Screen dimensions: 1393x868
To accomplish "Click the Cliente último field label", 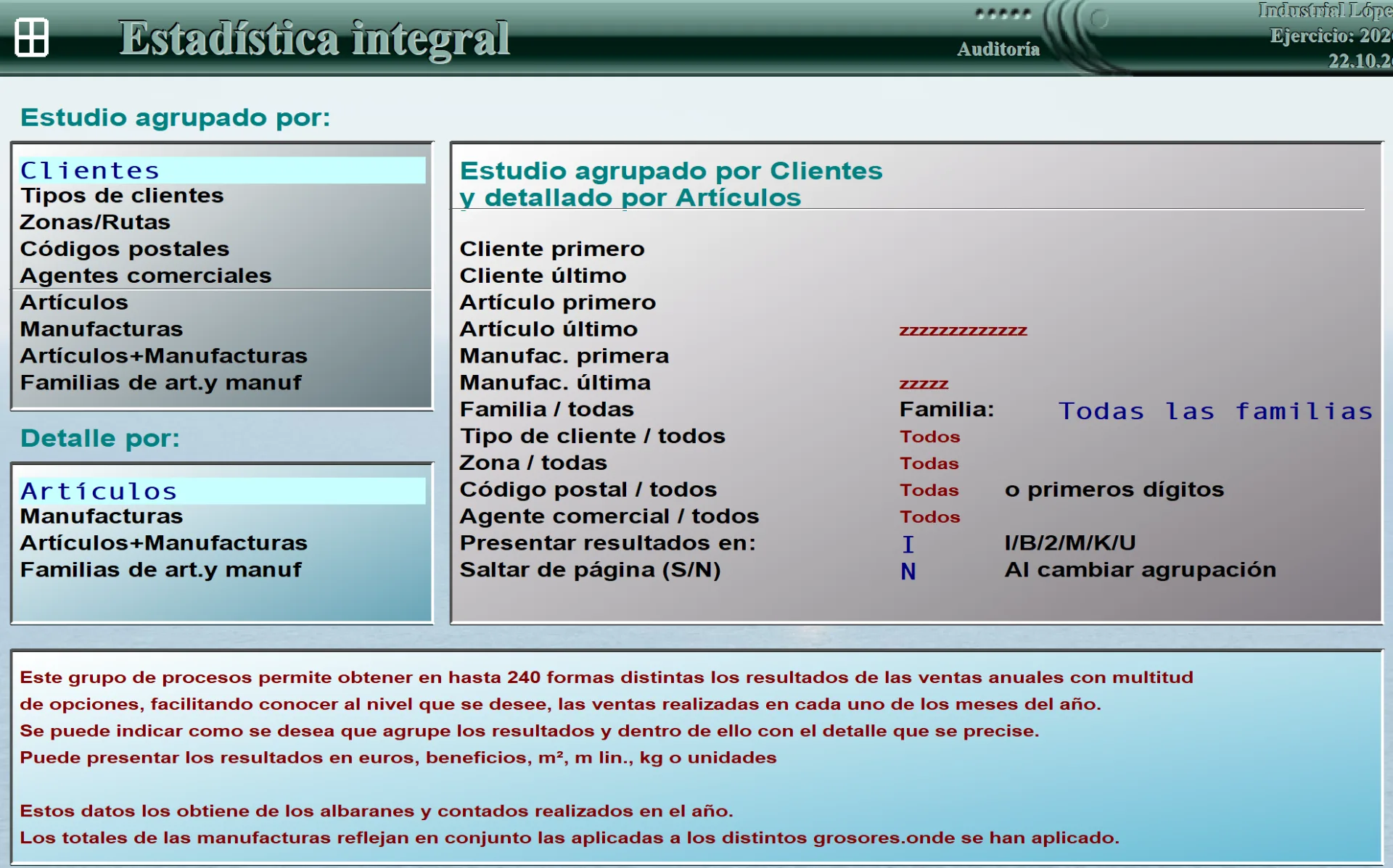I will coord(543,276).
